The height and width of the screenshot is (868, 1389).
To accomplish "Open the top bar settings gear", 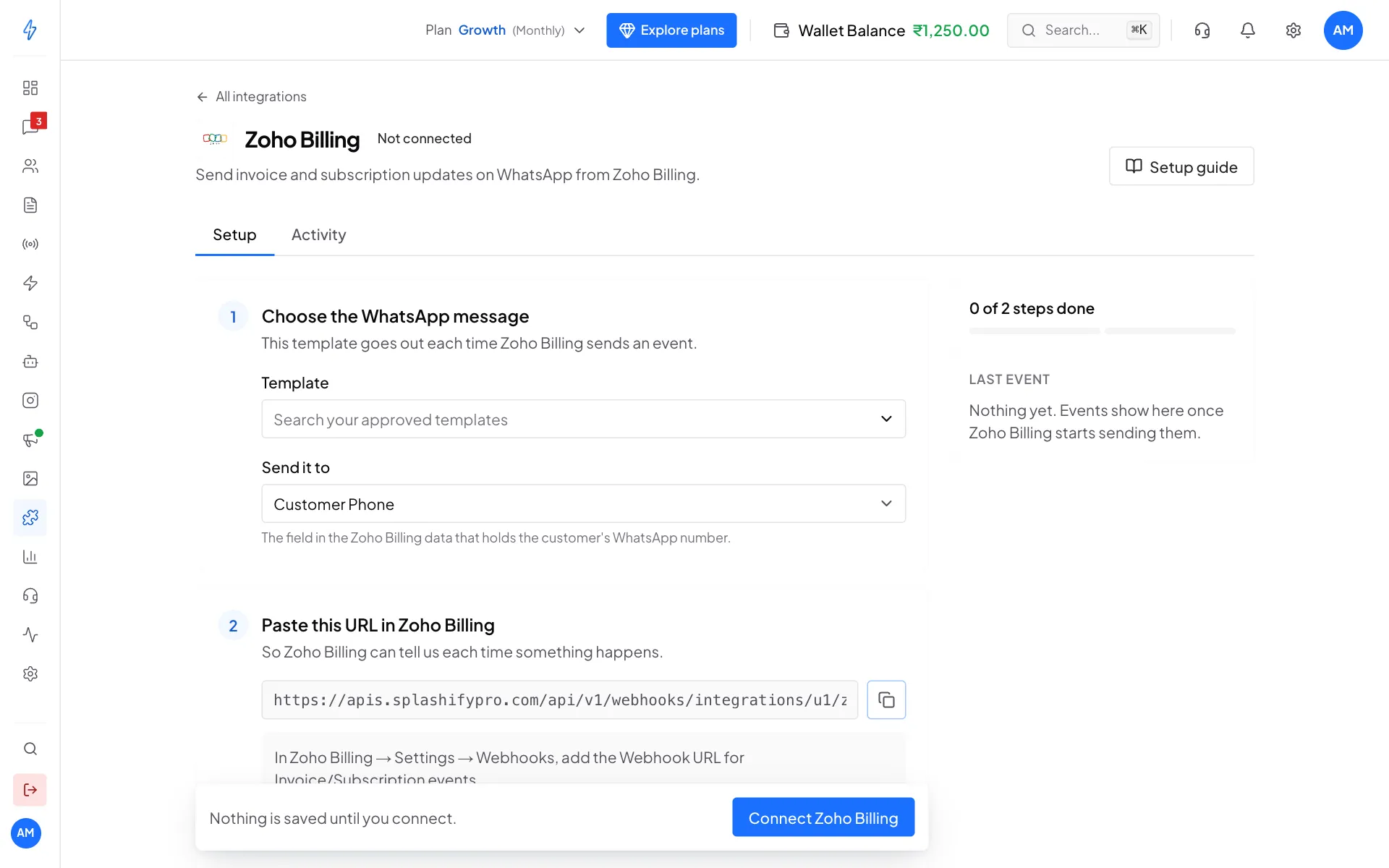I will 1293,30.
